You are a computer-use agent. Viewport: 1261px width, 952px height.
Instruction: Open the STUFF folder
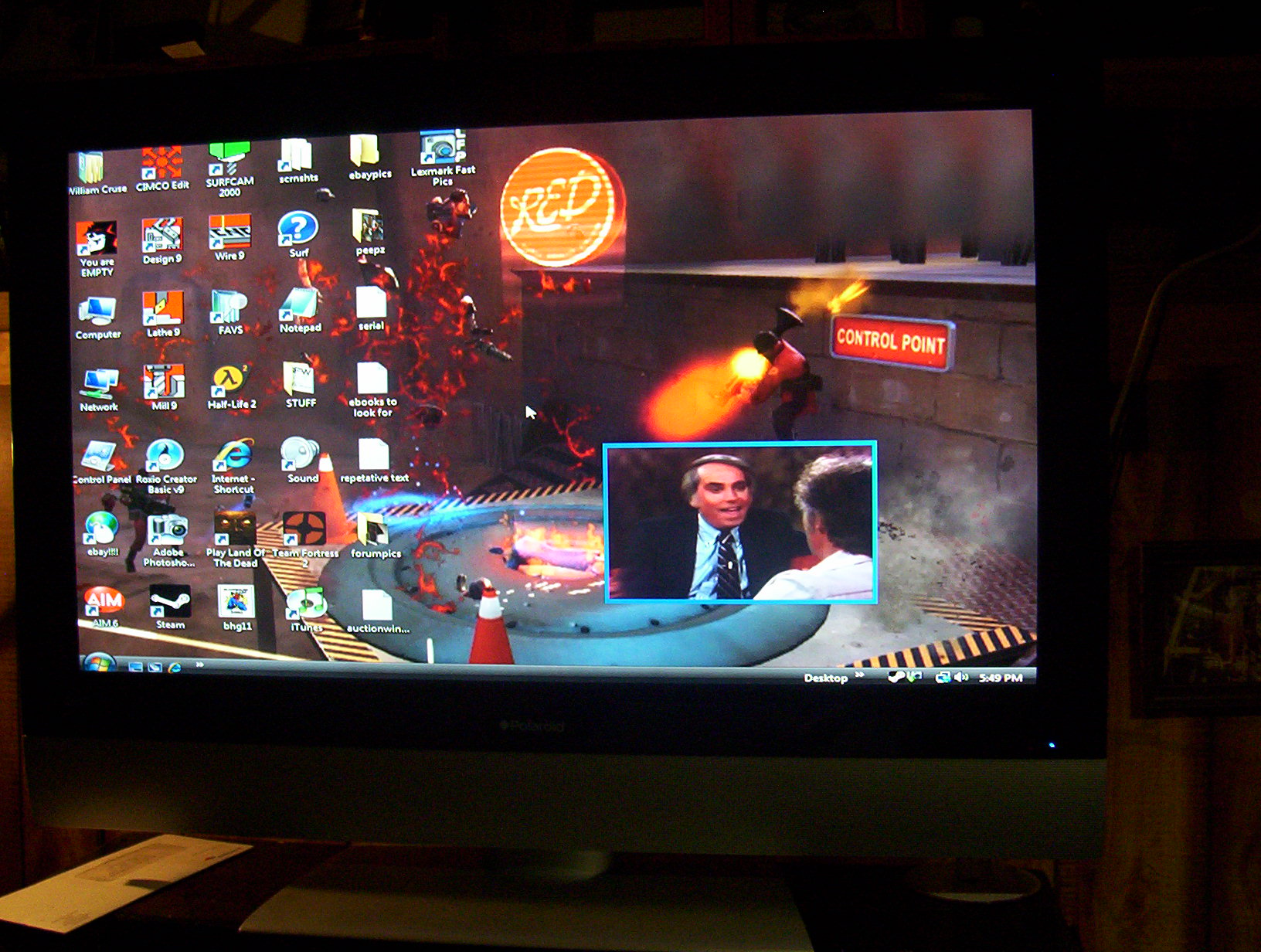click(x=301, y=385)
